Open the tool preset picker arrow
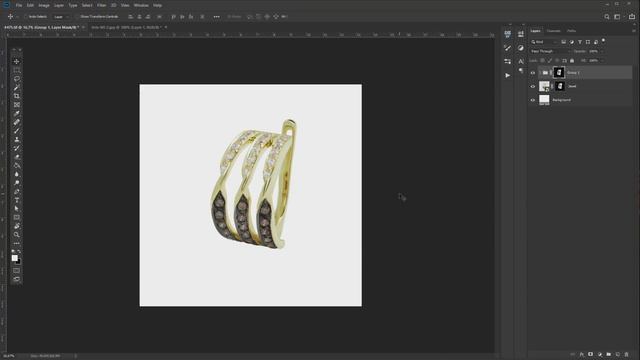This screenshot has width=640, height=360. tap(17, 17)
